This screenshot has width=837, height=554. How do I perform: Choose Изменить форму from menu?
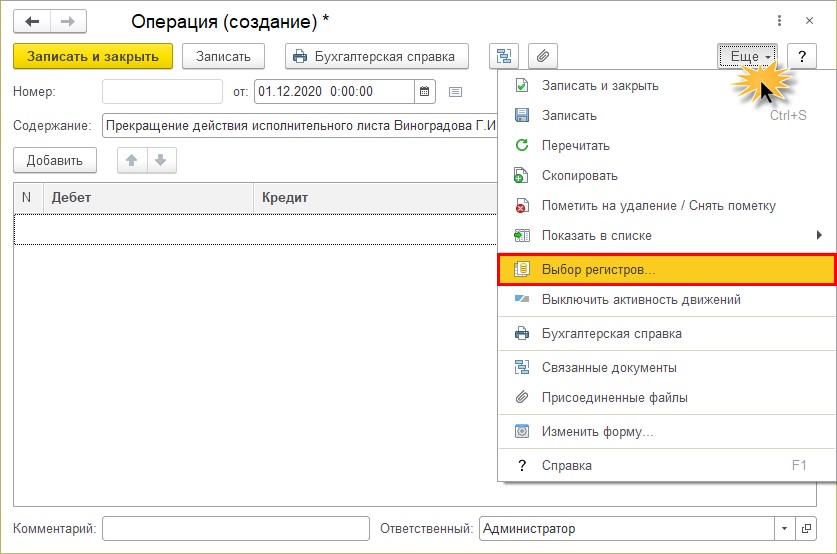(x=597, y=432)
